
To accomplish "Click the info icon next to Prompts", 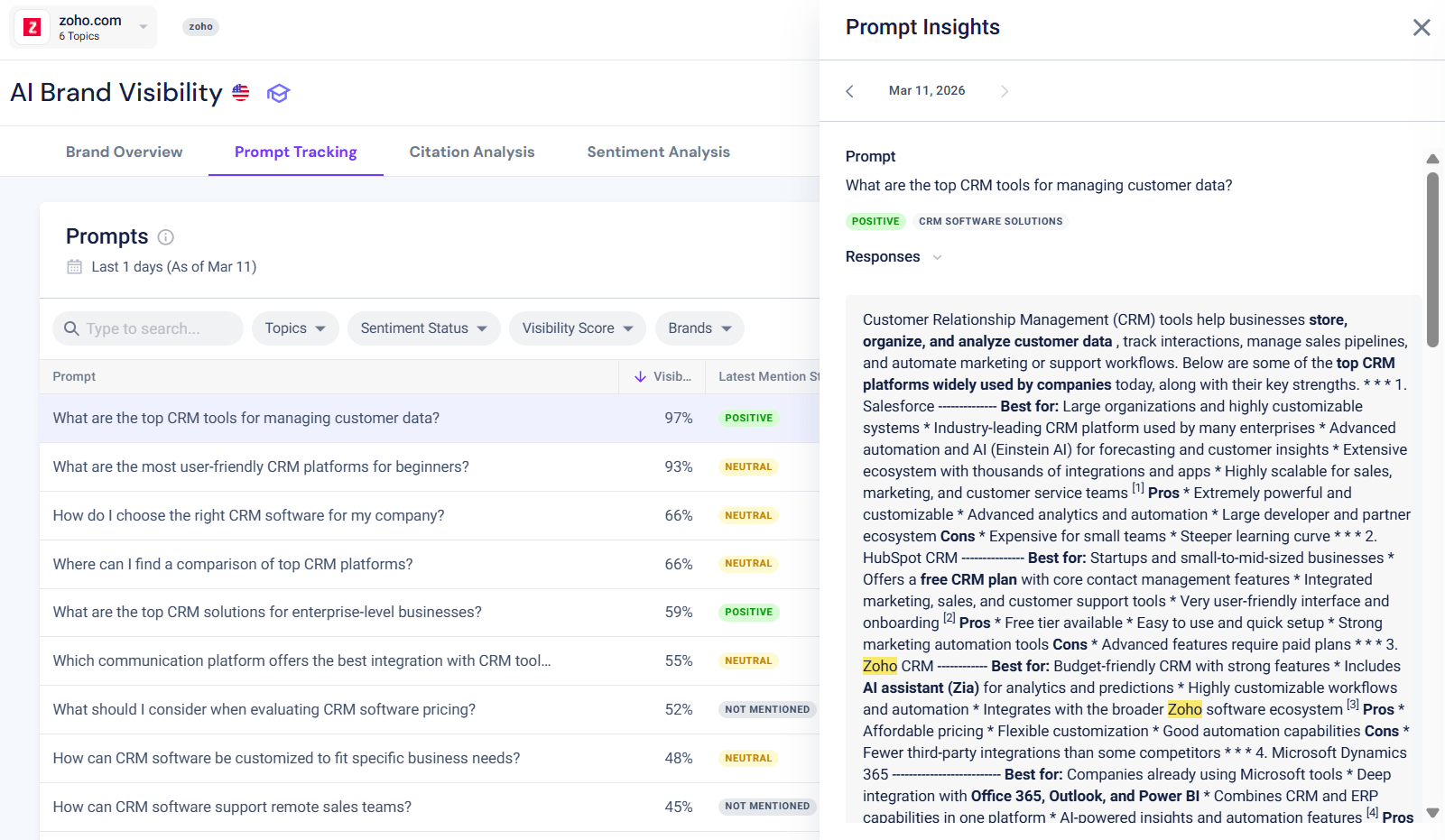I will [x=166, y=237].
